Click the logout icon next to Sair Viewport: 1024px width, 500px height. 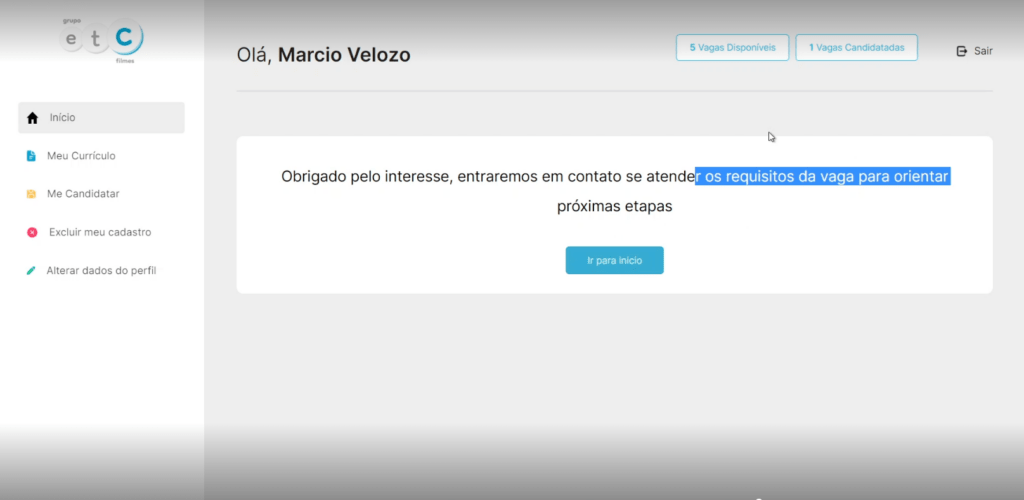(962, 51)
